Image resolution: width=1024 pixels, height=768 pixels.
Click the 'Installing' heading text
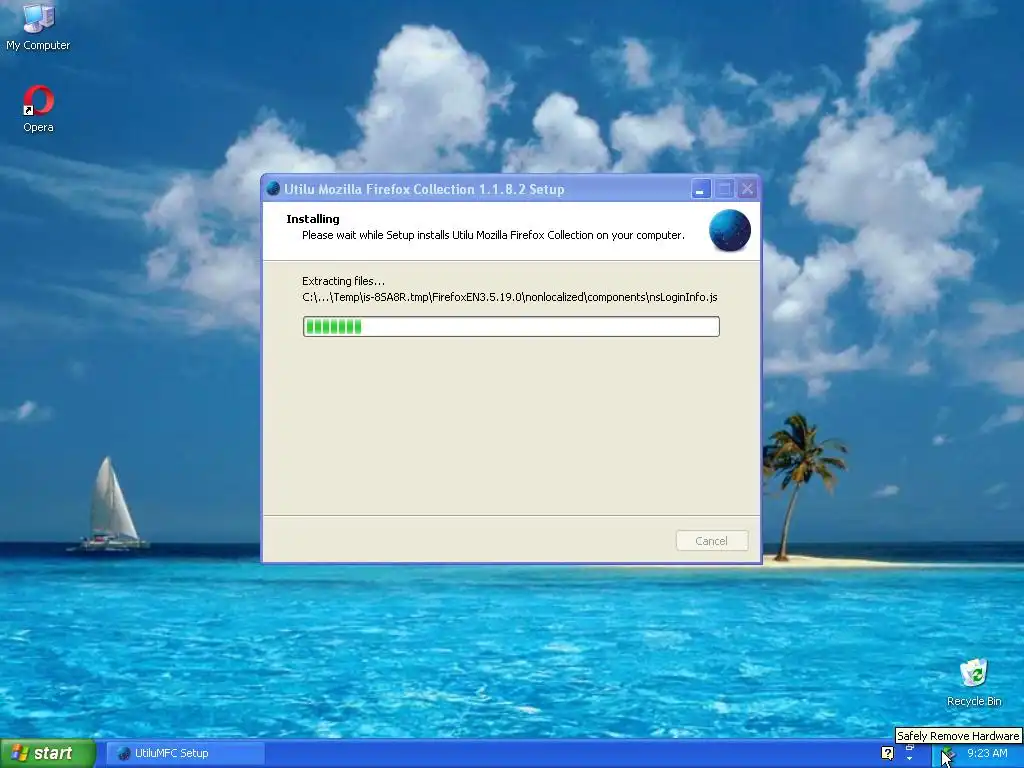(313, 219)
